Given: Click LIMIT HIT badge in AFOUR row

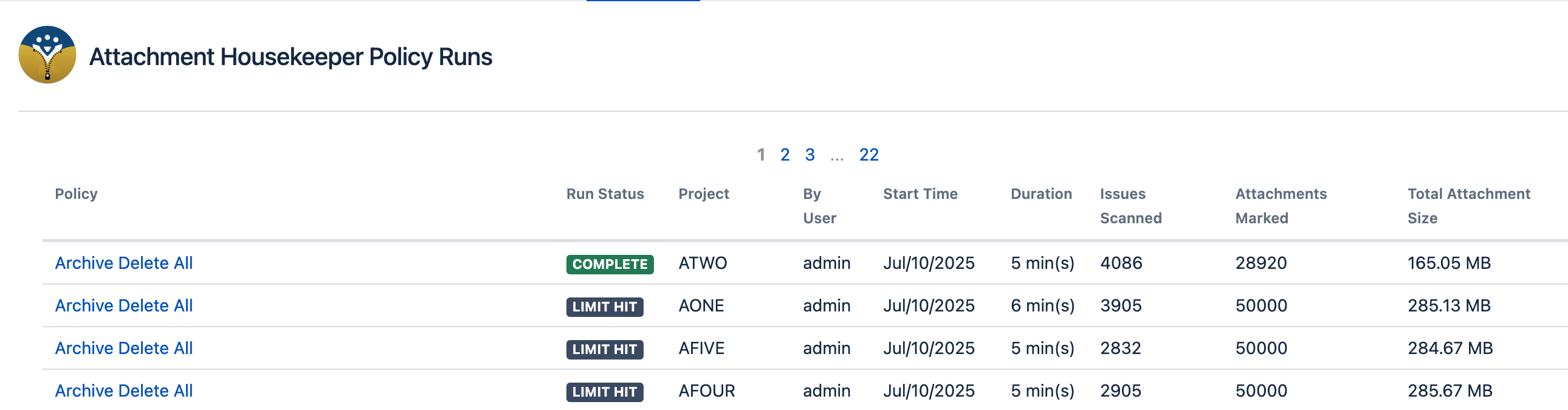Looking at the screenshot, I should [605, 392].
